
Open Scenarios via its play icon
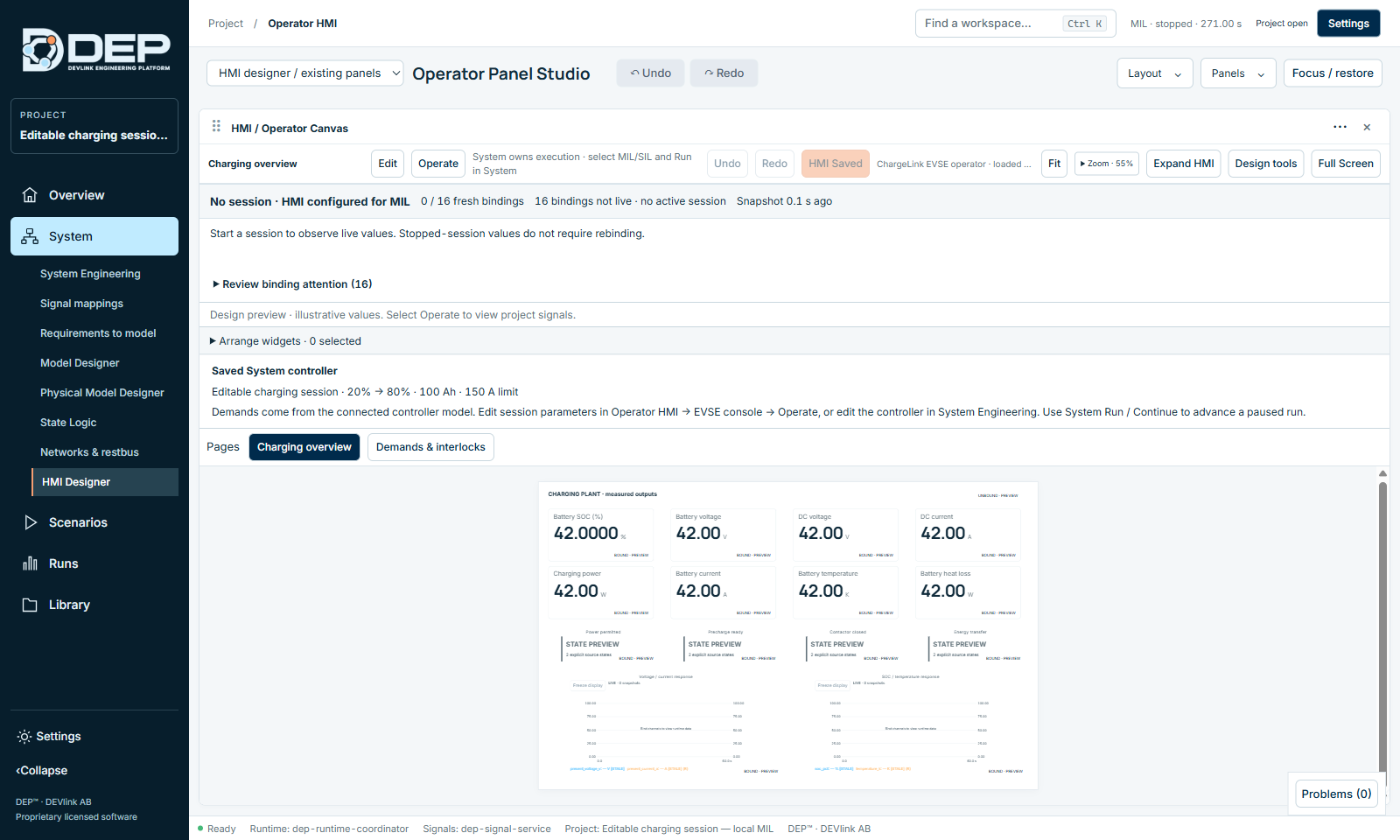pos(30,522)
